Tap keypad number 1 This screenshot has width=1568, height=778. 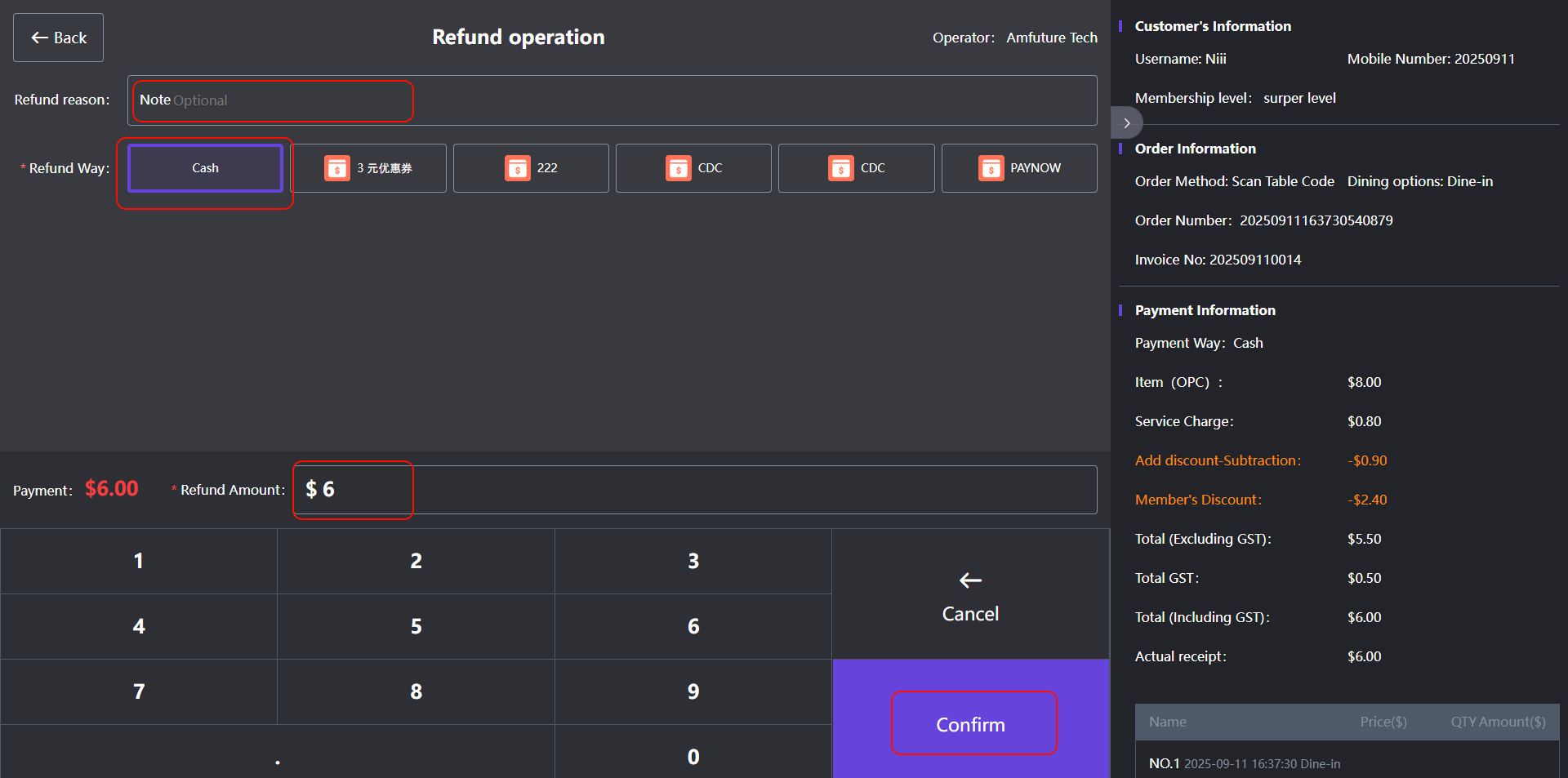[139, 561]
